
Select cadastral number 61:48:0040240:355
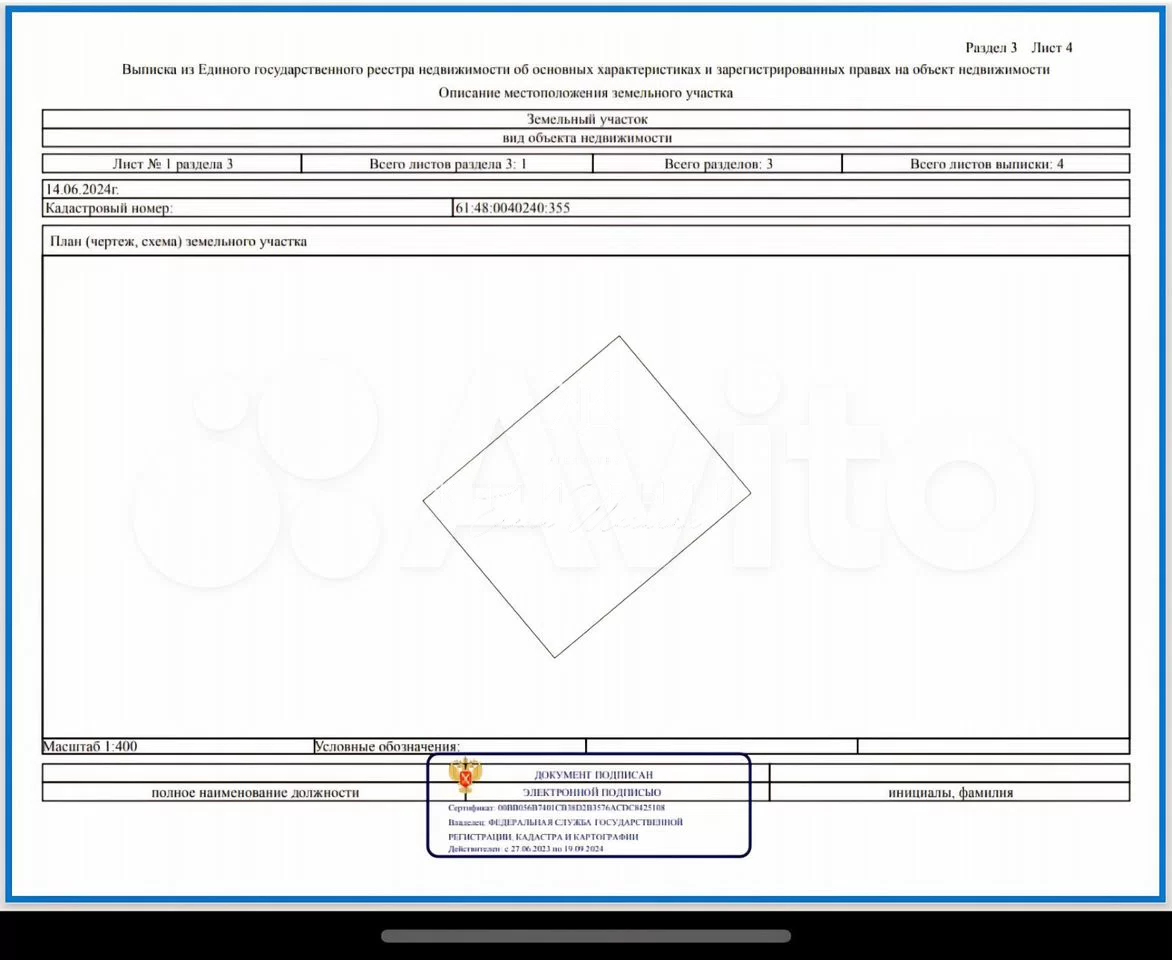[512, 208]
